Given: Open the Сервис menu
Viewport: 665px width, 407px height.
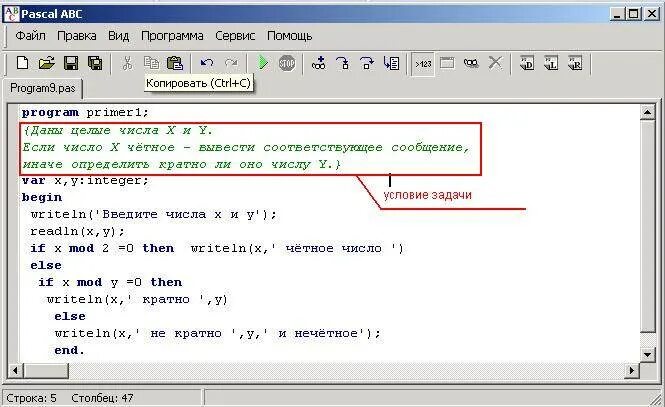Looking at the screenshot, I should pos(235,36).
